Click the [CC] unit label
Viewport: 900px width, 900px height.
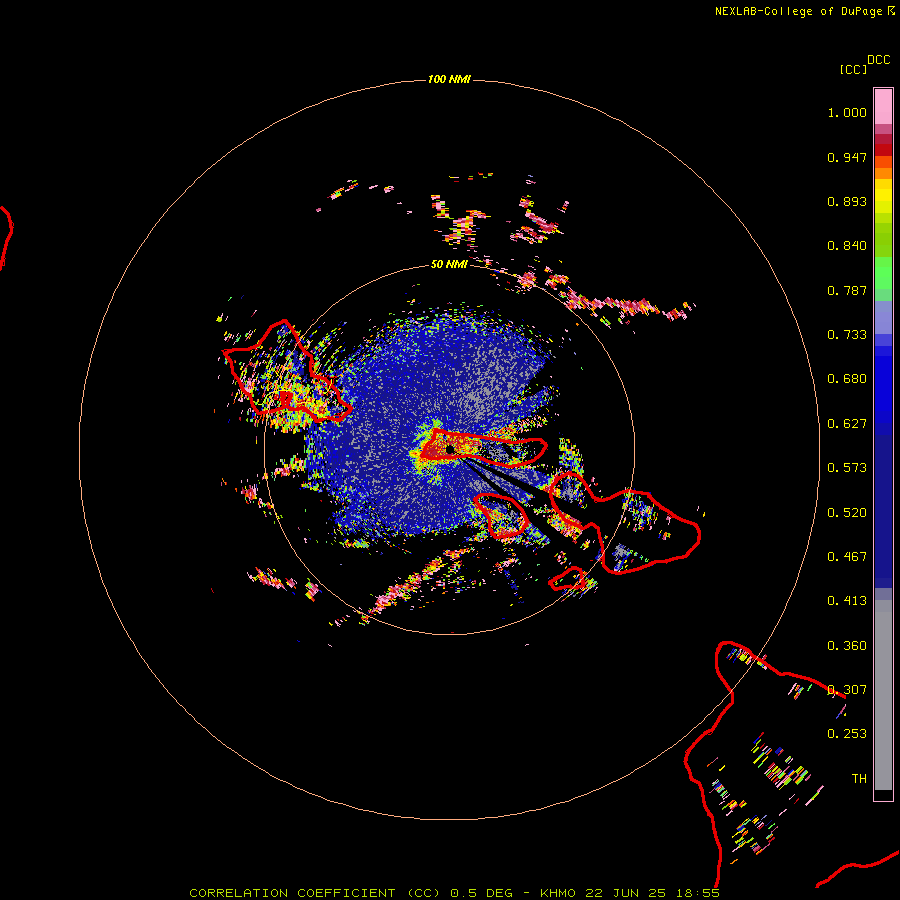point(854,69)
